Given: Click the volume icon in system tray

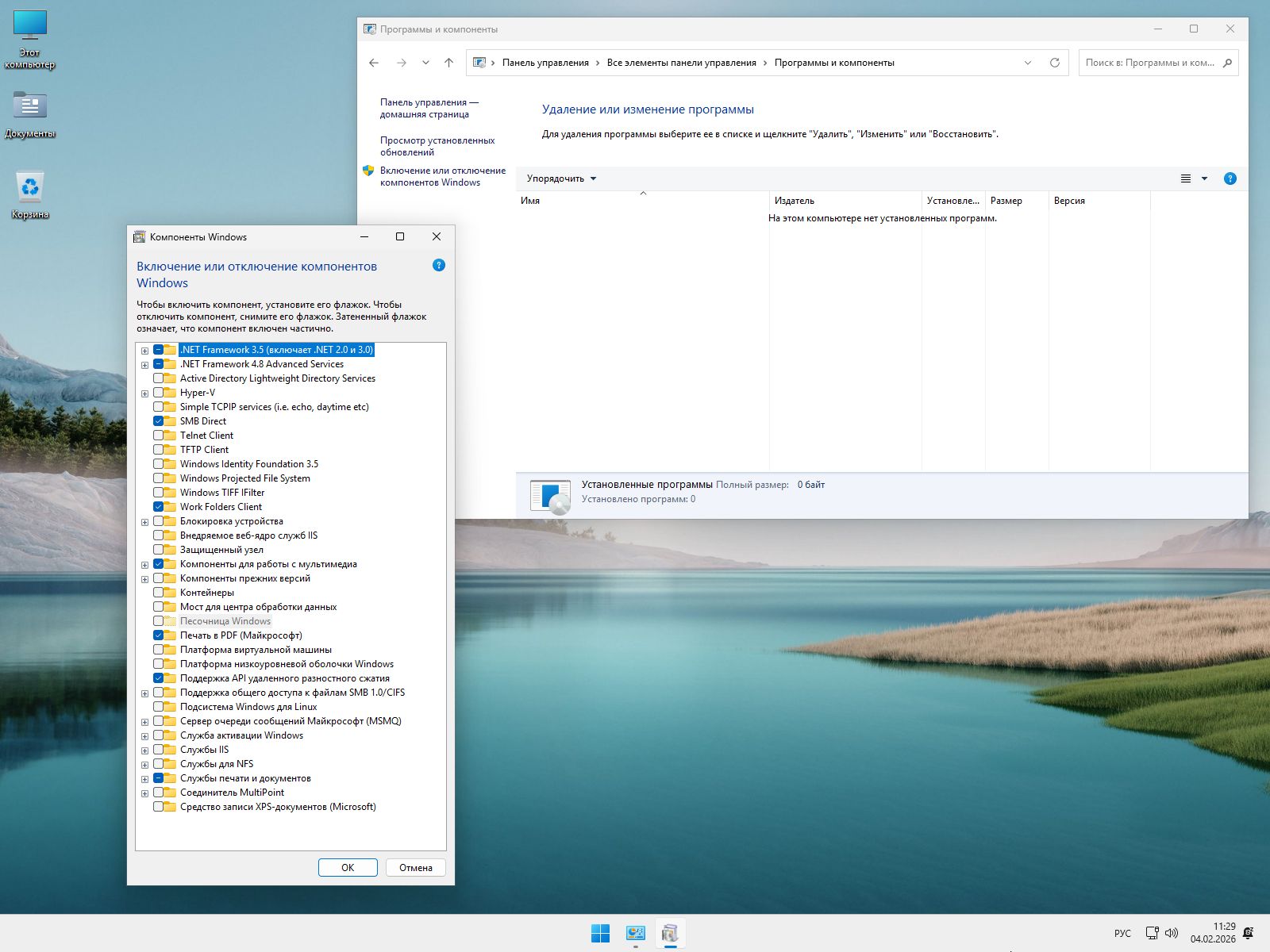Looking at the screenshot, I should tap(1172, 933).
